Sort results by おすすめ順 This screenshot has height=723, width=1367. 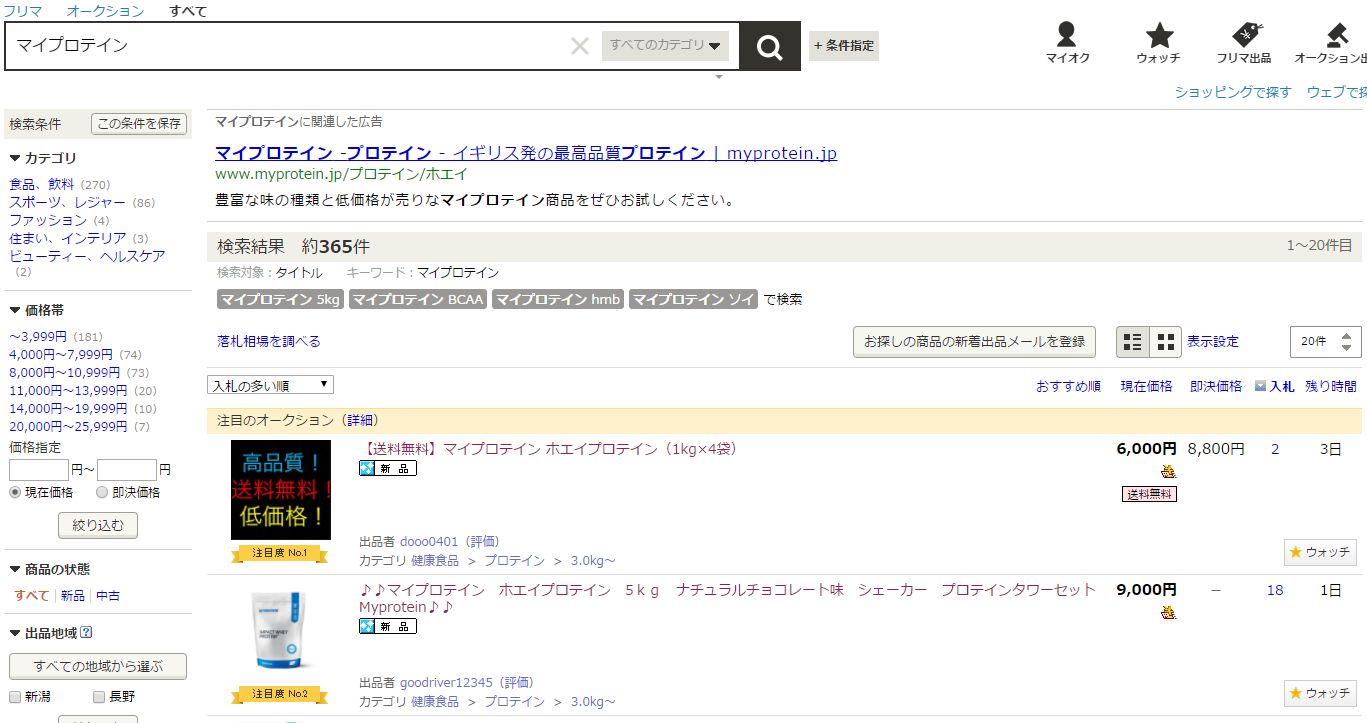pyautogui.click(x=1068, y=386)
